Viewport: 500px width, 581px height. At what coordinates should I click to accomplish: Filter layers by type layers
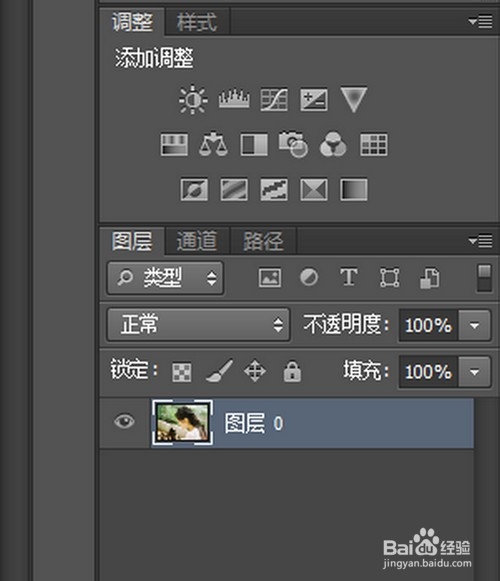pyautogui.click(x=349, y=278)
